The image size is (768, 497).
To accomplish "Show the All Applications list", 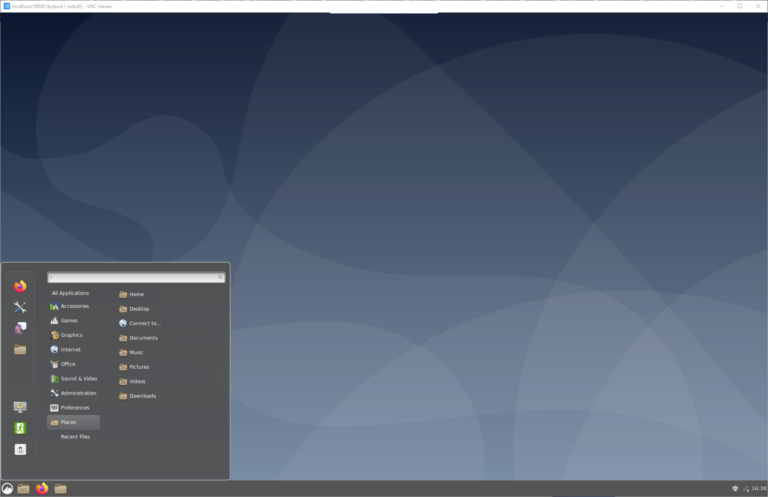I will 70,293.
